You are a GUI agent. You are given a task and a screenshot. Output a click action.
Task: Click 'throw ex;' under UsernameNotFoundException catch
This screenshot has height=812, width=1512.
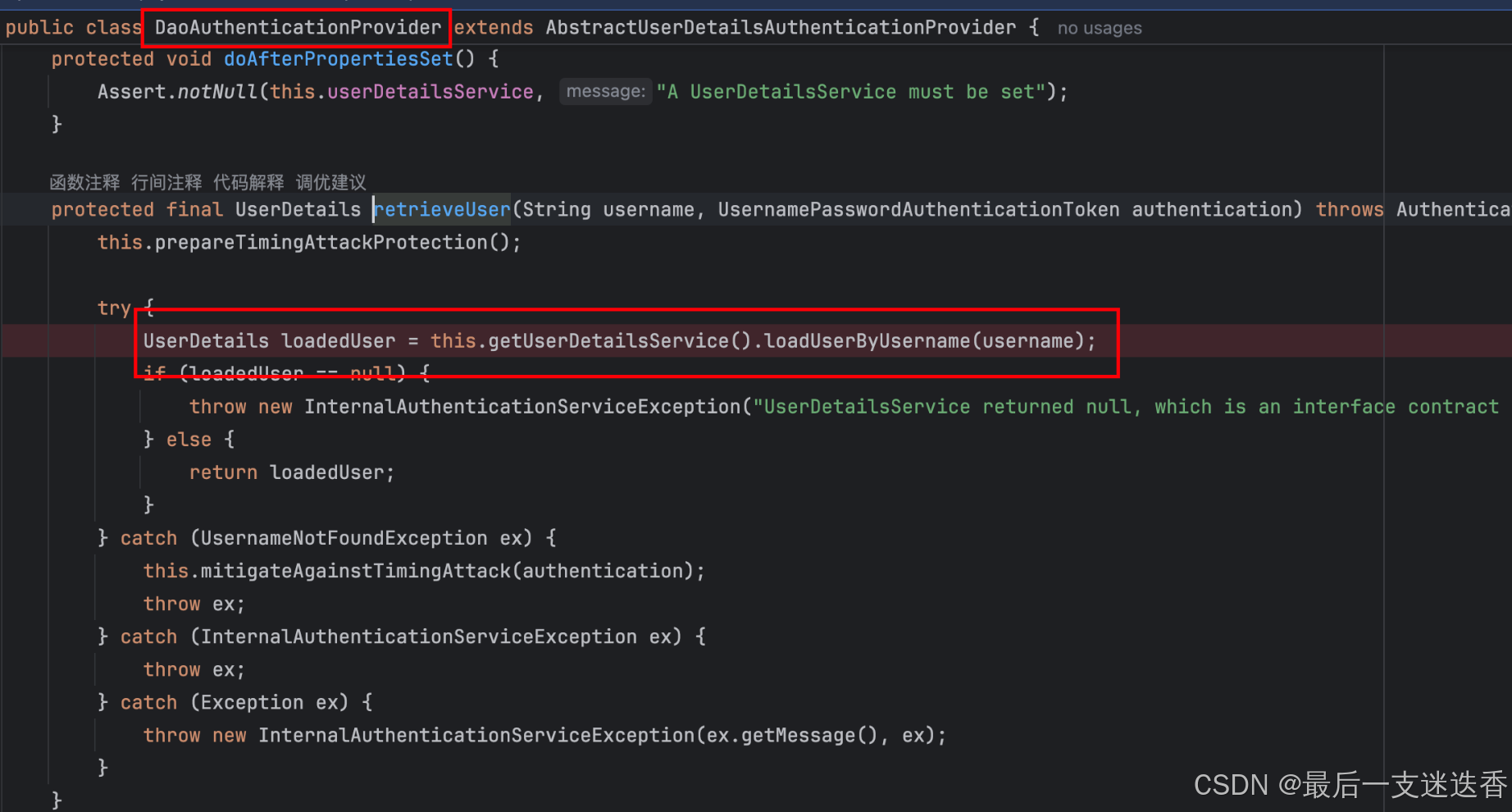[x=194, y=604]
